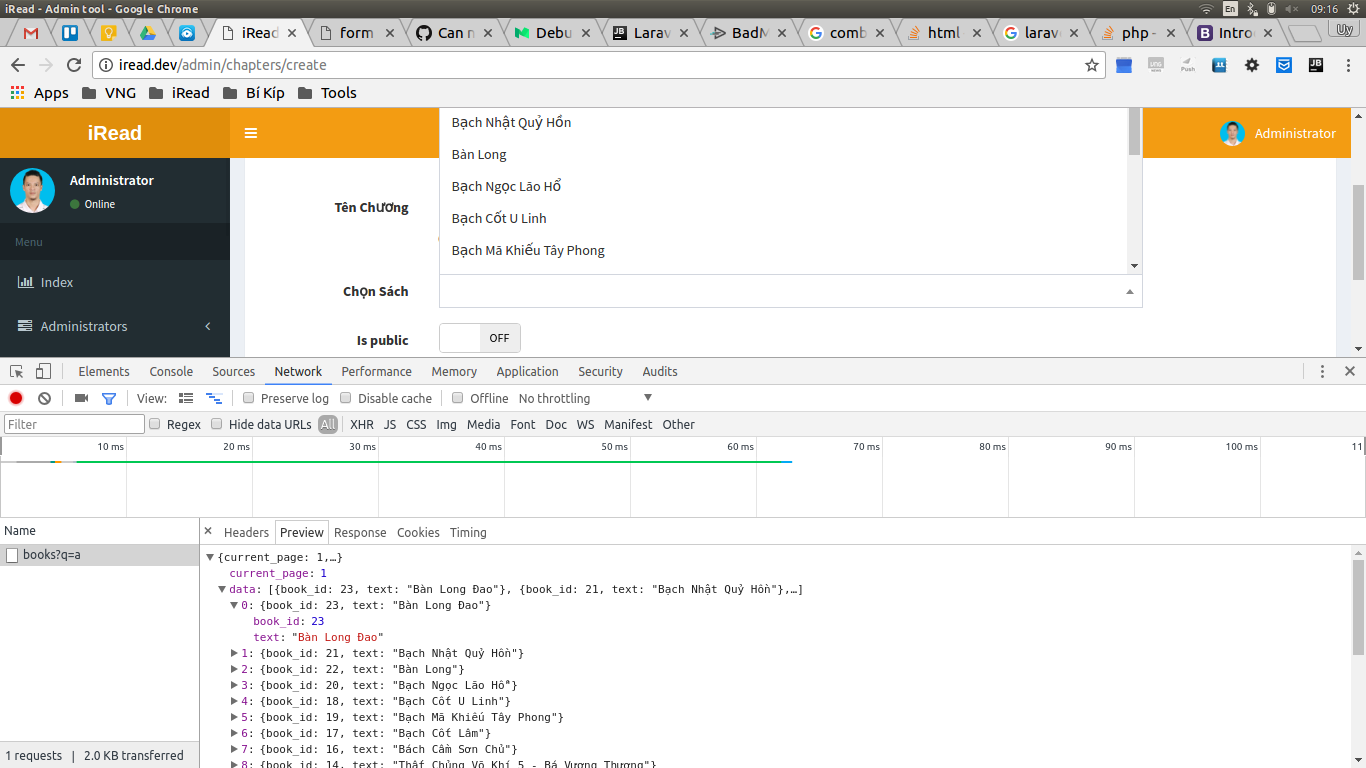The image size is (1366, 768).
Task: Open the network filter bar
Action: 110,397
